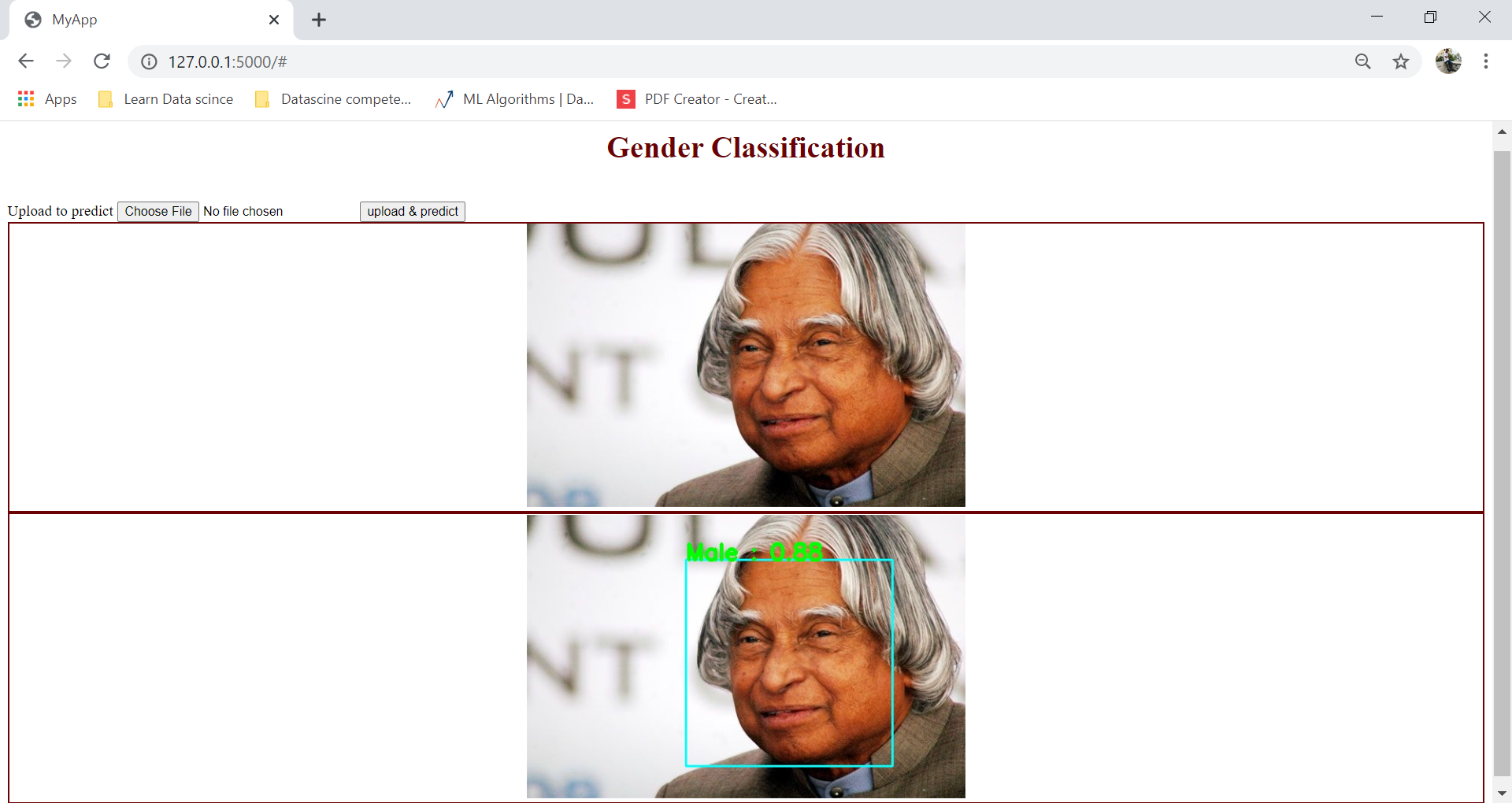Open the search magnifier in the toolbar
Image resolution: width=1512 pixels, height=803 pixels.
coord(1363,61)
